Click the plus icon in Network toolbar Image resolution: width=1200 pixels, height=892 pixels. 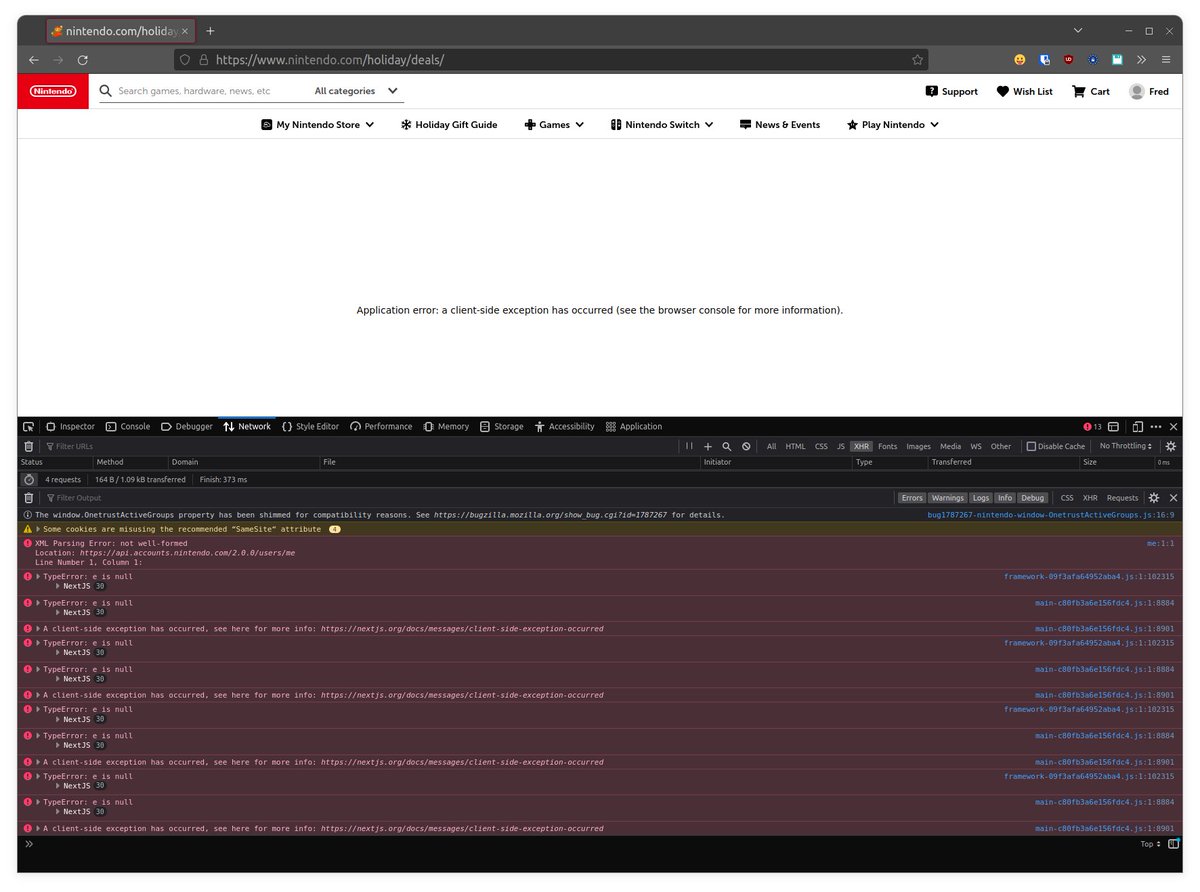point(708,446)
